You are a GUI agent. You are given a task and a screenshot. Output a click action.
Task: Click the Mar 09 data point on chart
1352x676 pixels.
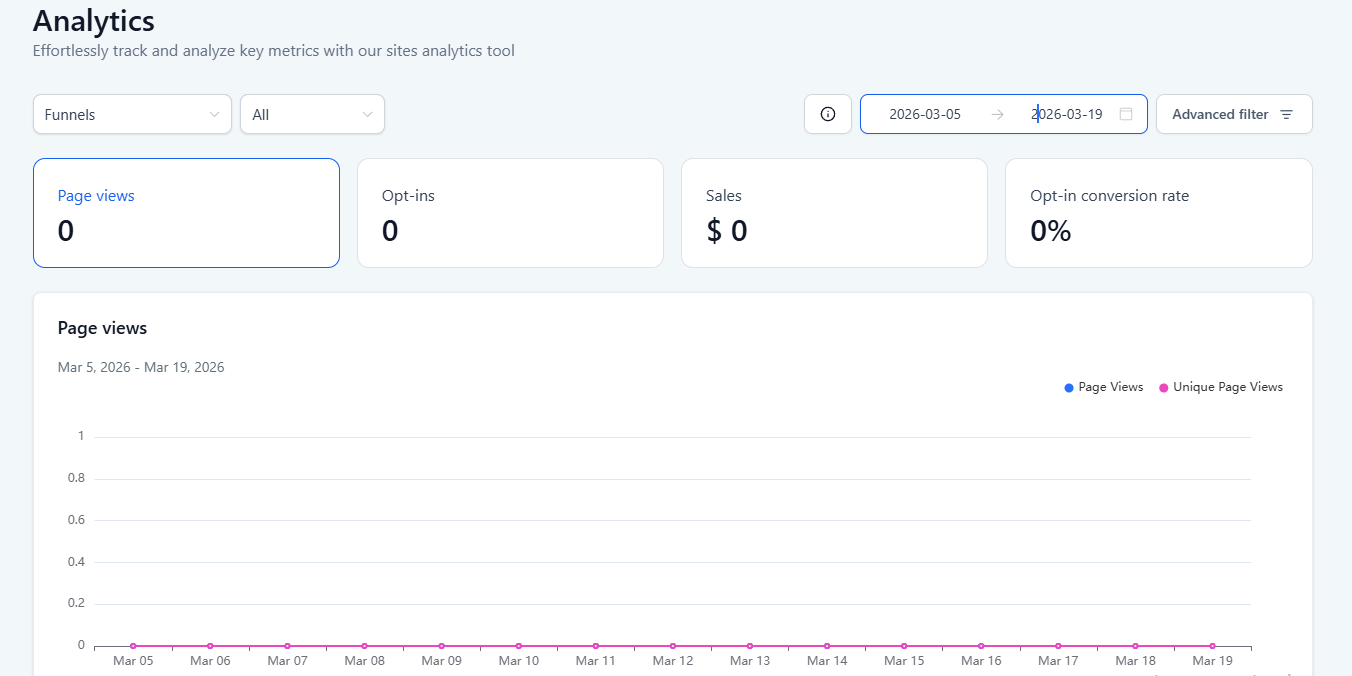point(441,646)
